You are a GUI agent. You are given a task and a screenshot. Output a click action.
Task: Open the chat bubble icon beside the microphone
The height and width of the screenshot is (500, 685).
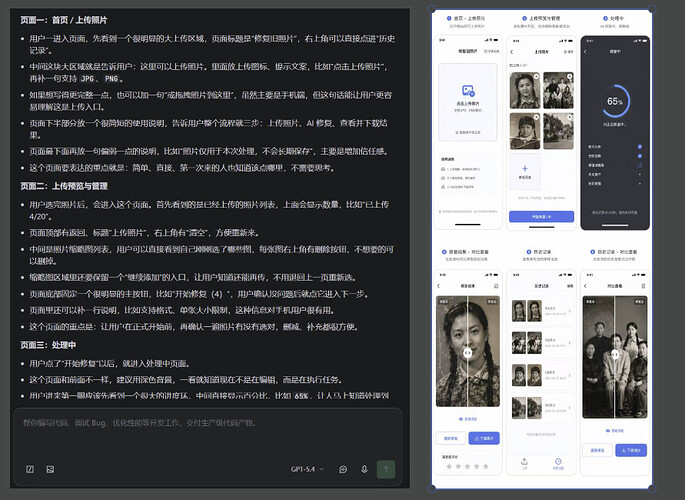coord(343,469)
